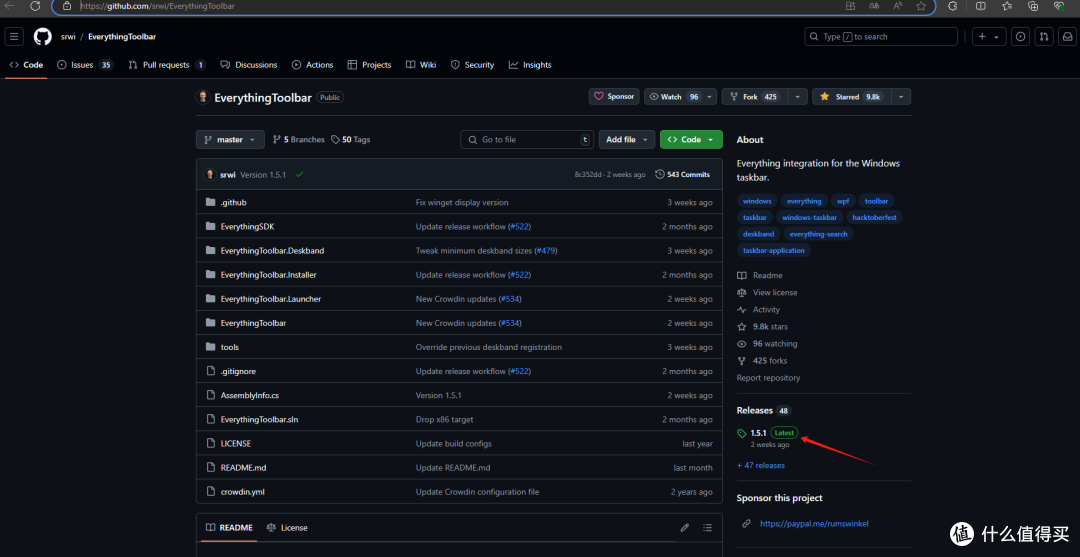
Task: Open the Discussions tab
Action: (249, 65)
